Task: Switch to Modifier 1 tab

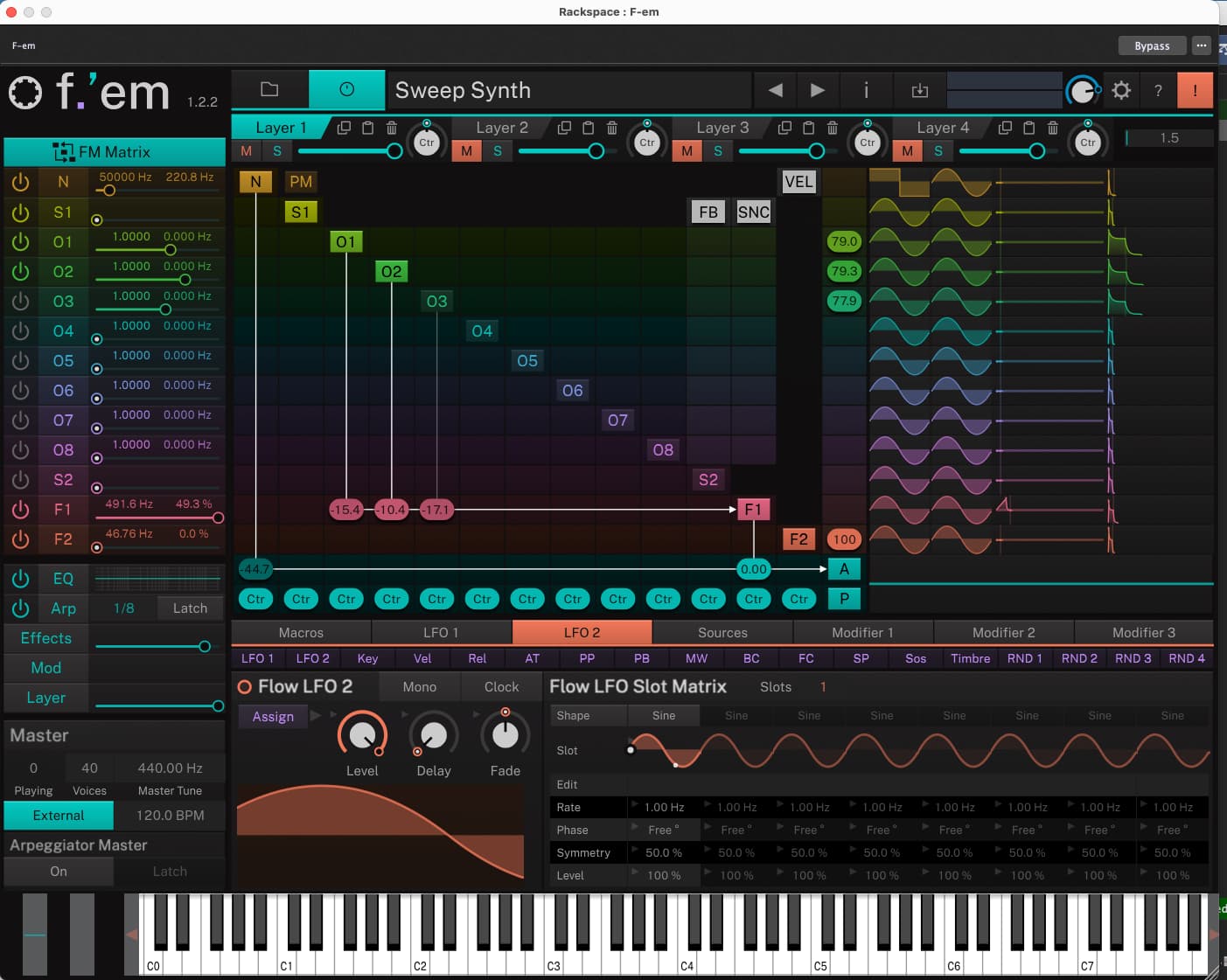Action: click(x=862, y=632)
